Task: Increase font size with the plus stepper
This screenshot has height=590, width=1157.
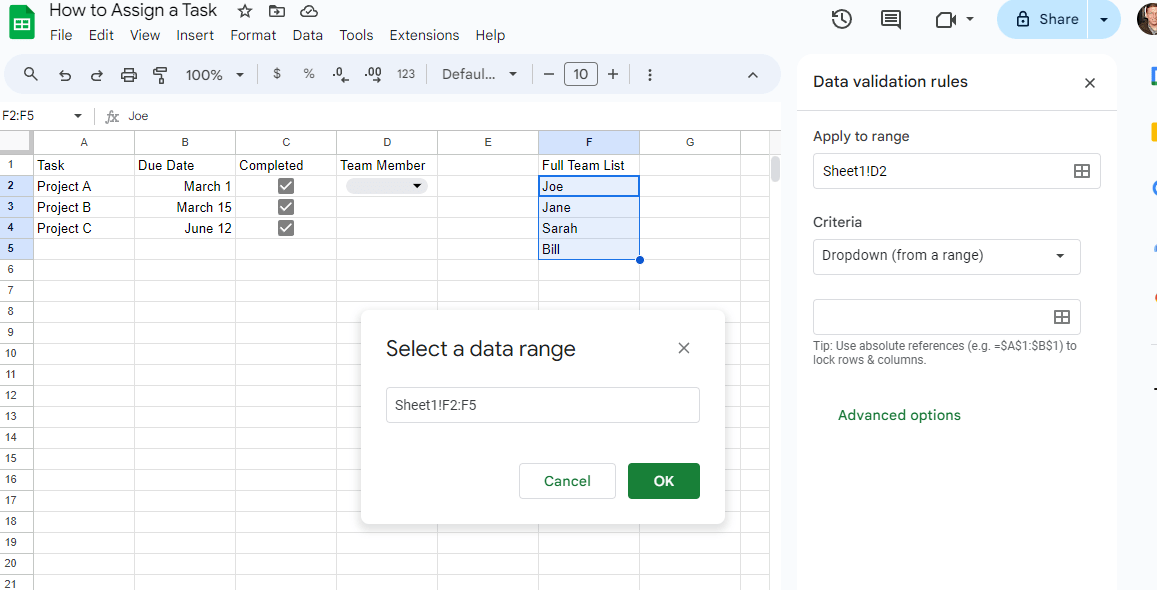Action: pos(613,74)
